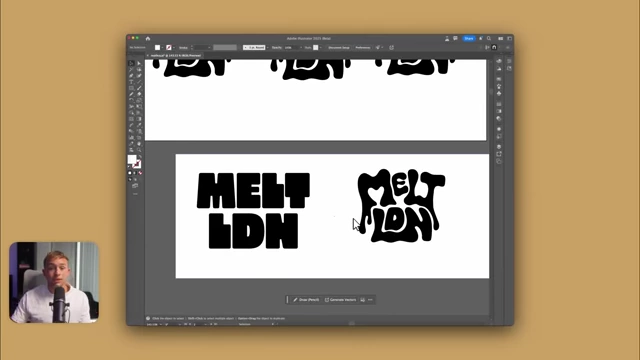
Task: Go to the Home screen icon
Action: [x=148, y=38]
